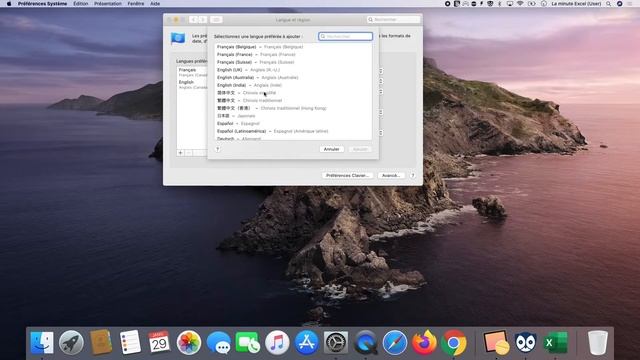Open Safari compass icon in Dock
This screenshot has height=360, width=640.
point(395,342)
